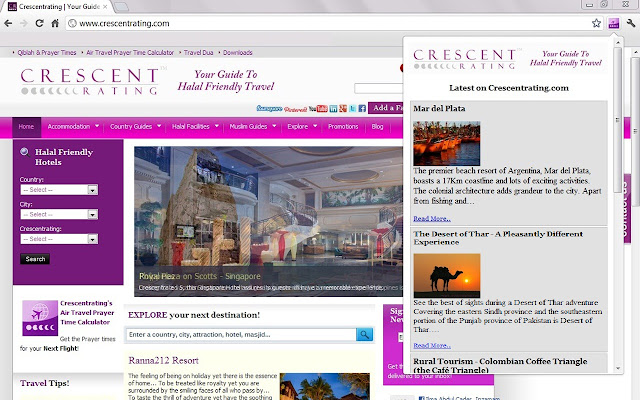Close the Crescentrating browser tab
Viewport: 640px width, 400px height.
coord(105,7)
